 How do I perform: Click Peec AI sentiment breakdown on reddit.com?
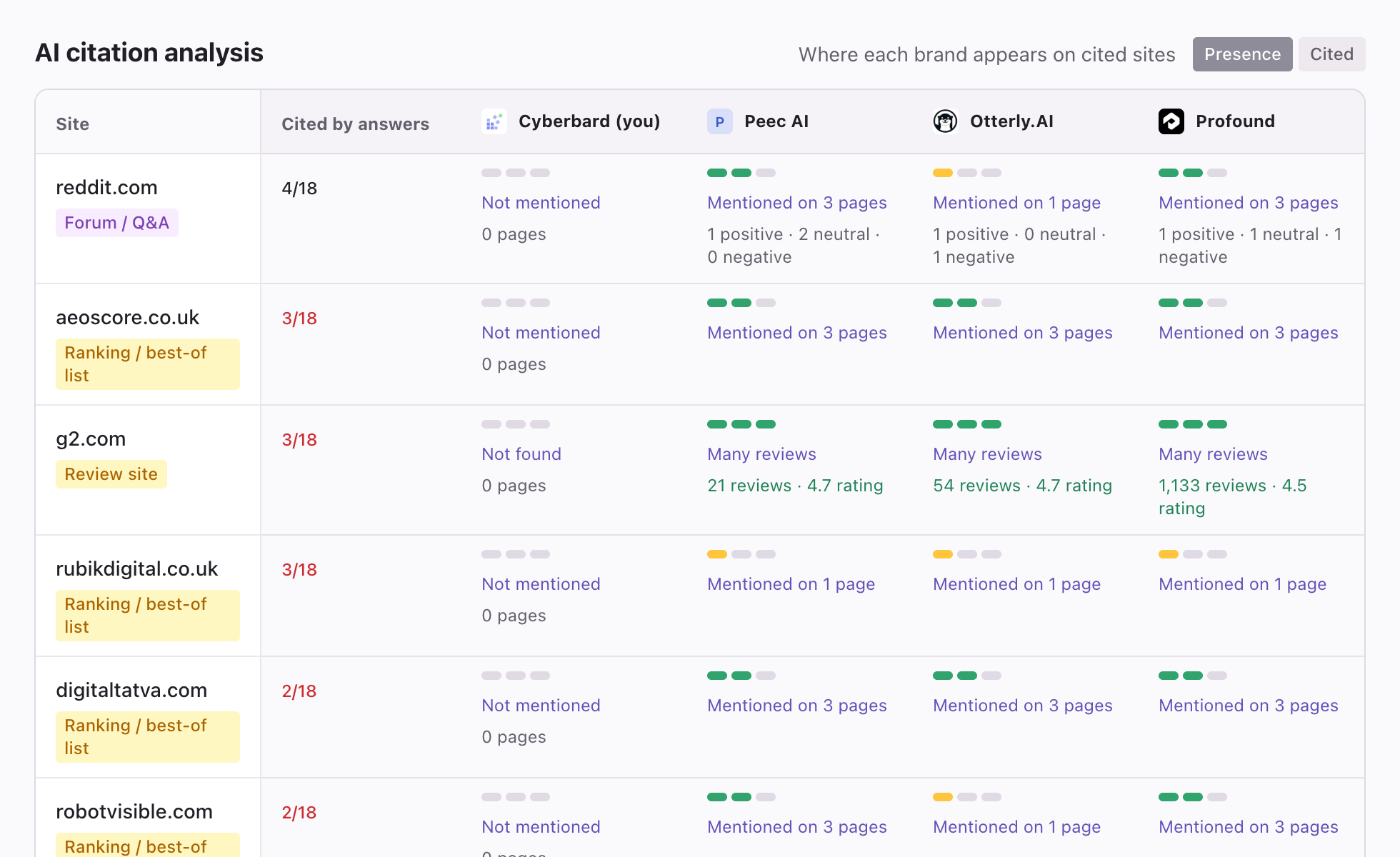[x=794, y=246]
